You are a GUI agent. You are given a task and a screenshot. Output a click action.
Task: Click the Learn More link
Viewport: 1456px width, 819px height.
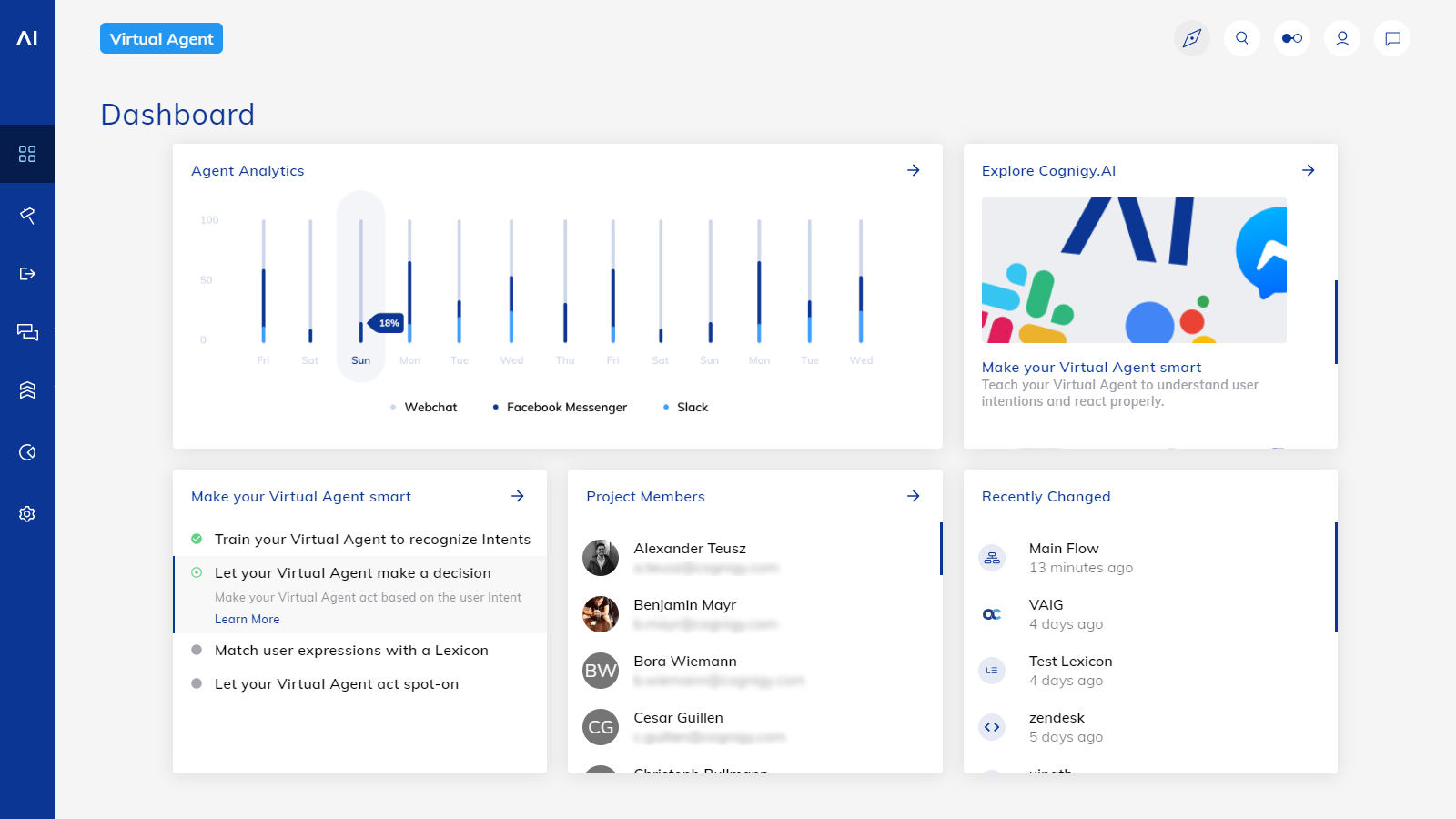pos(247,620)
